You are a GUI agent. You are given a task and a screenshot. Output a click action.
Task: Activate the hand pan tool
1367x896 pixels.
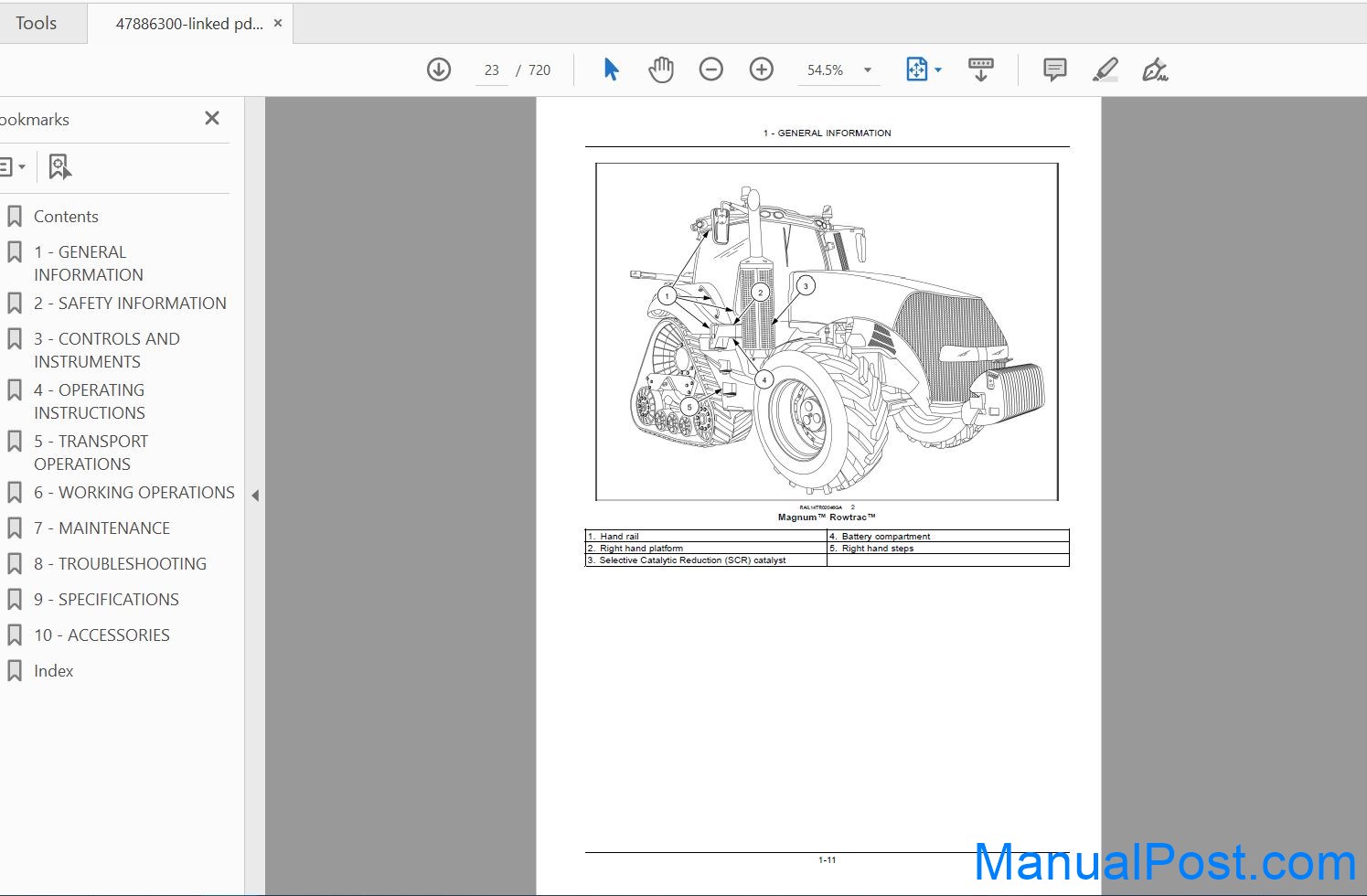click(661, 69)
